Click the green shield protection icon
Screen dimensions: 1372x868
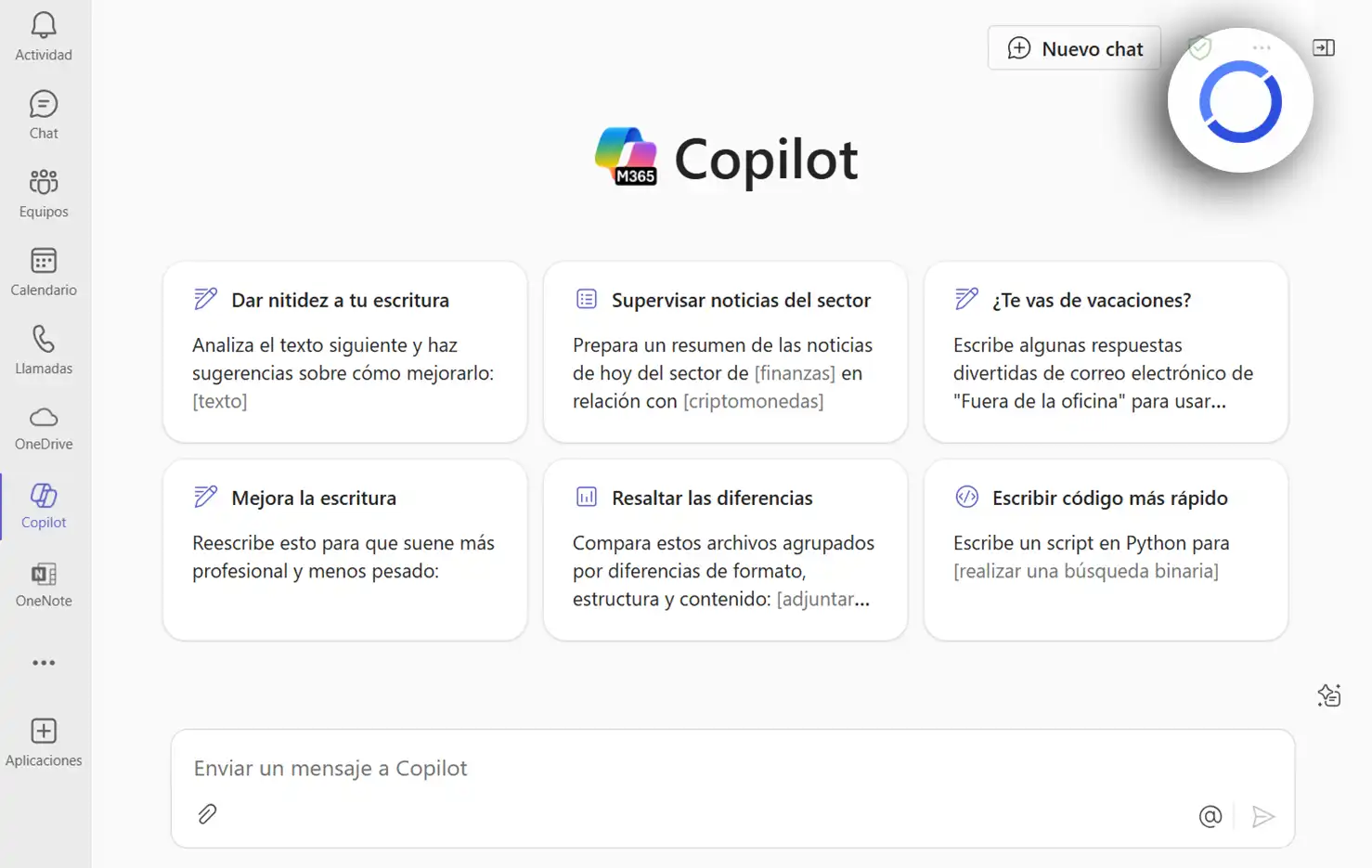pos(1199,47)
